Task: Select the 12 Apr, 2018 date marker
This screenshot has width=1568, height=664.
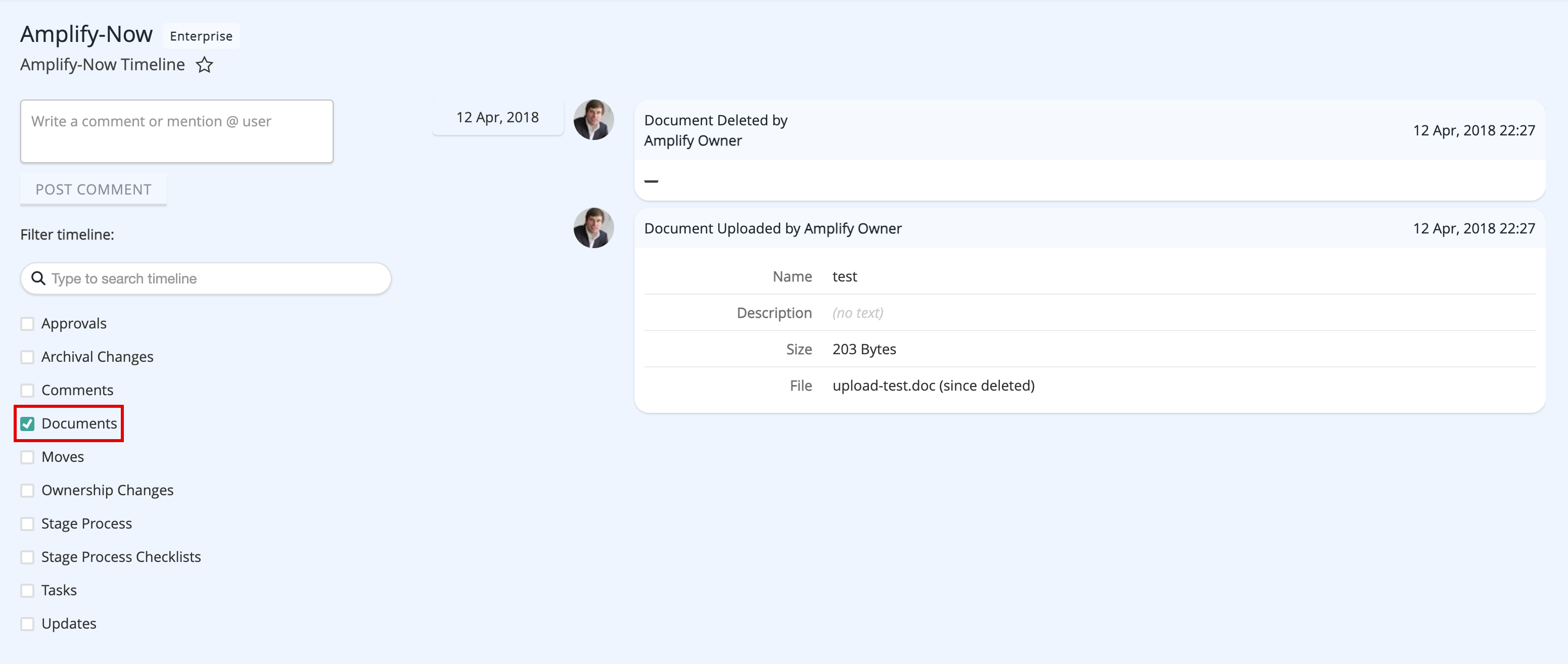Action: (497, 117)
